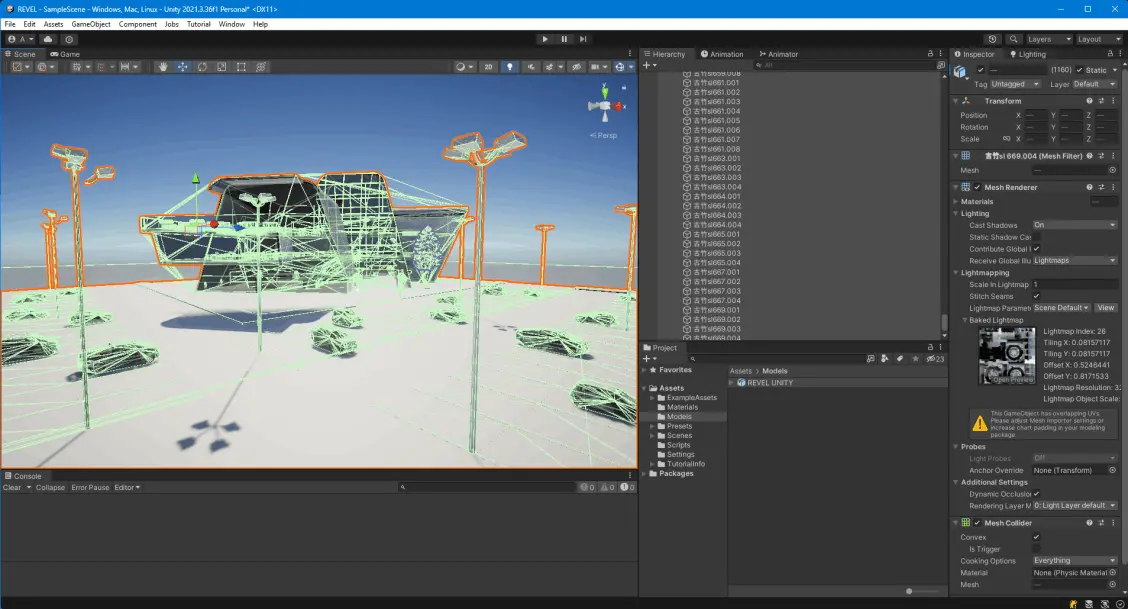Screen dimensions: 1128x609
Task: Toggle GameObject active checkbox in Inspector
Action: click(981, 70)
